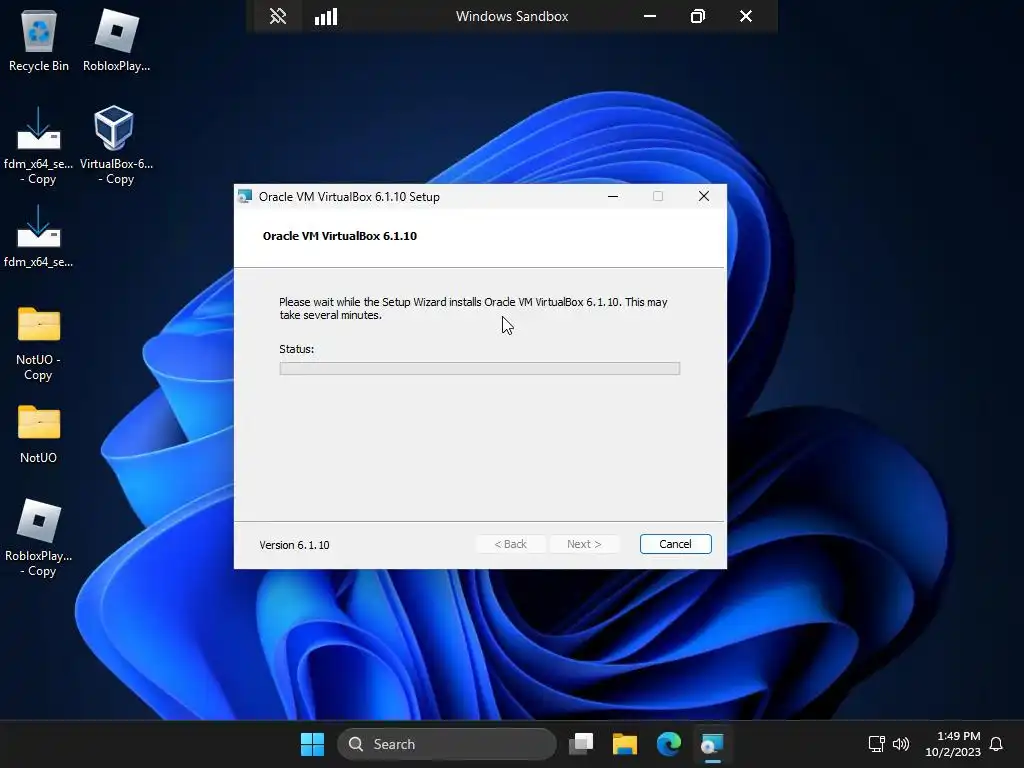Image resolution: width=1024 pixels, height=768 pixels.
Task: Select the top-row RobloxPlay... desktop icon
Action: pos(116,40)
